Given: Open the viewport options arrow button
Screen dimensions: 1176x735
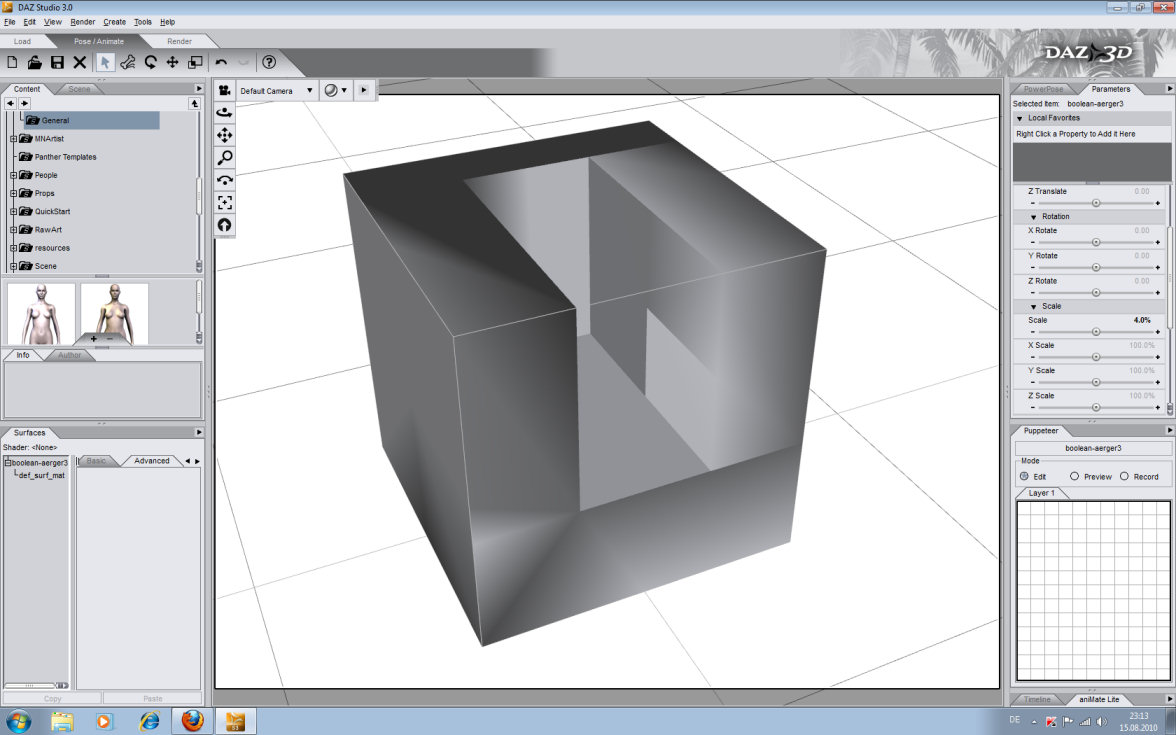Looking at the screenshot, I should (364, 90).
